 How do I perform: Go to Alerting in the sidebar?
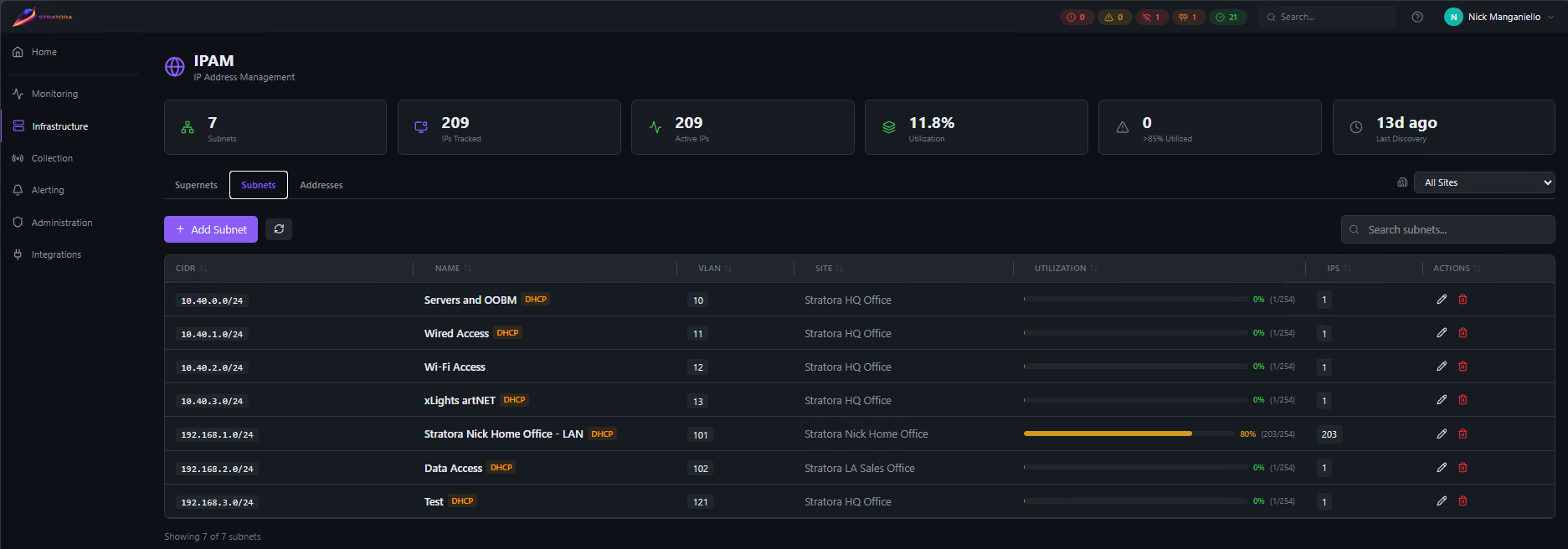click(48, 190)
